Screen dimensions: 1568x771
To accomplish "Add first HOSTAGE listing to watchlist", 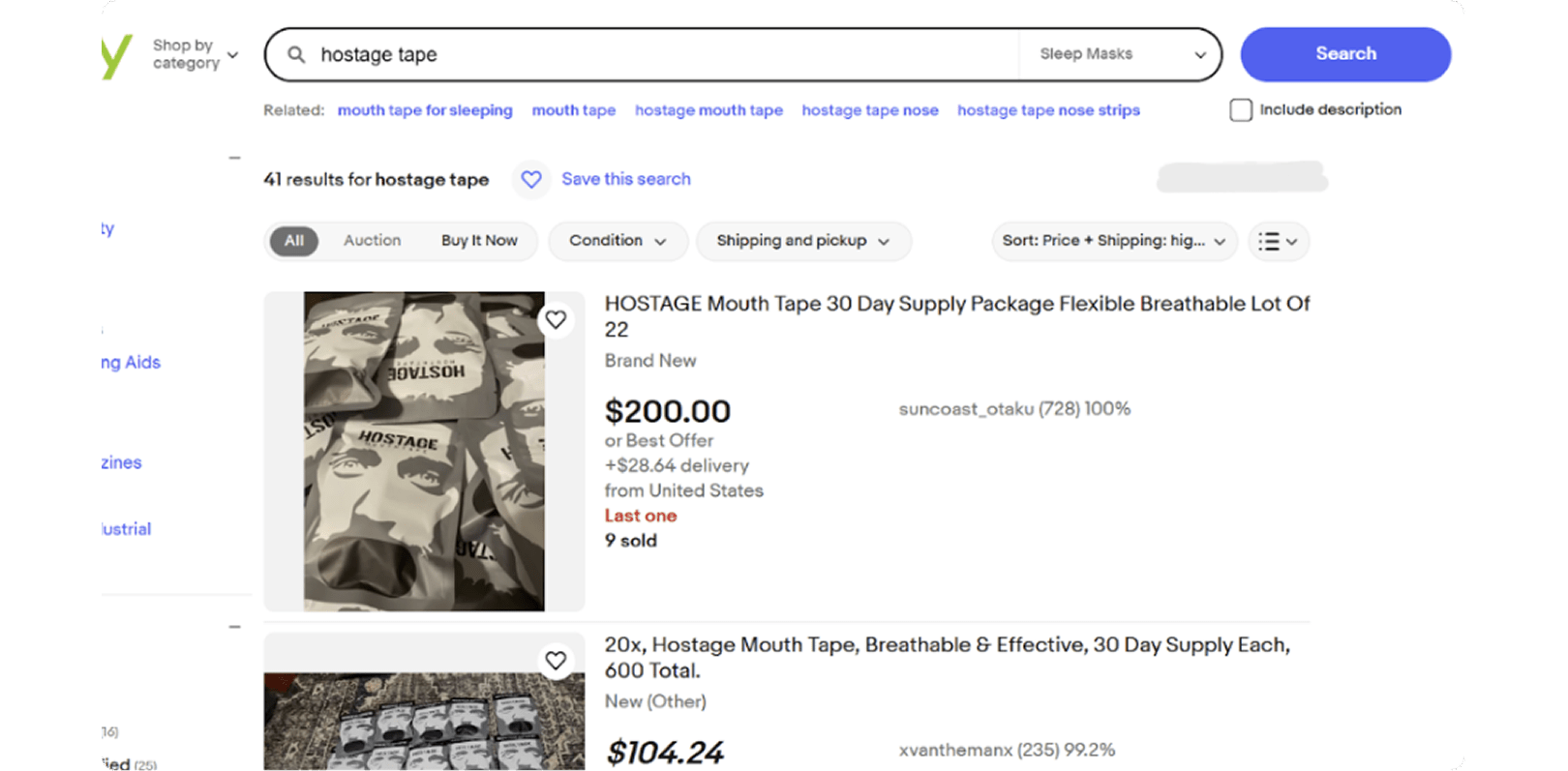I will click(x=556, y=320).
